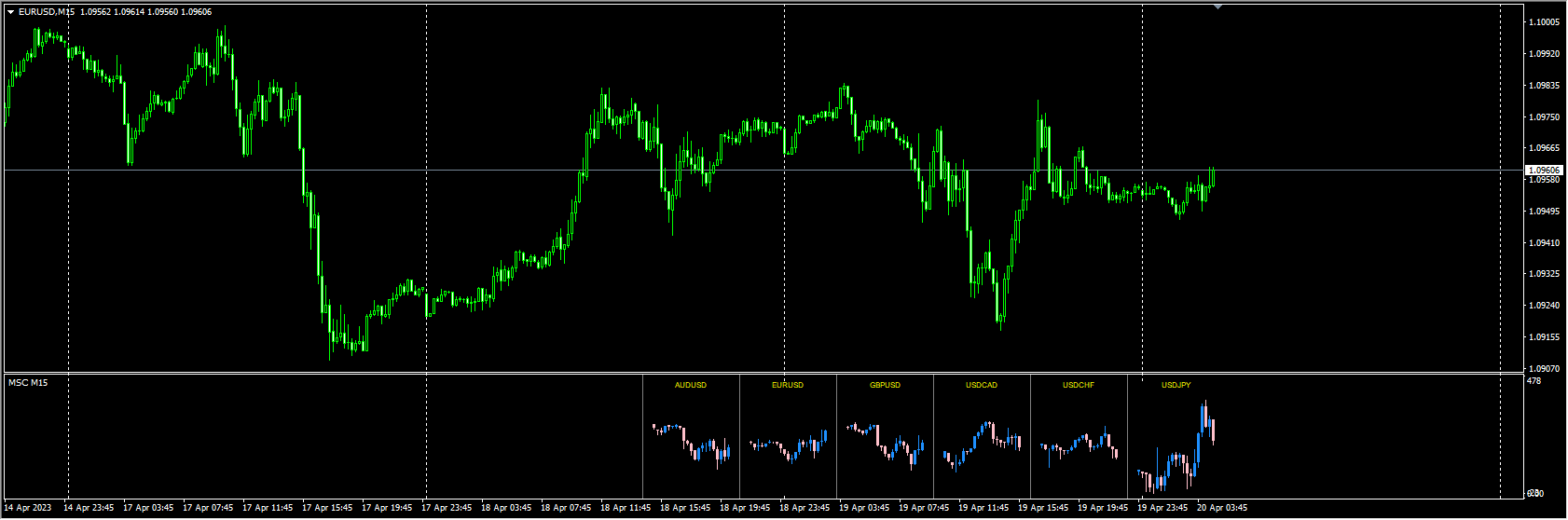Click the MSC M15 indicator label
The width and height of the screenshot is (1568, 520).
28,383
